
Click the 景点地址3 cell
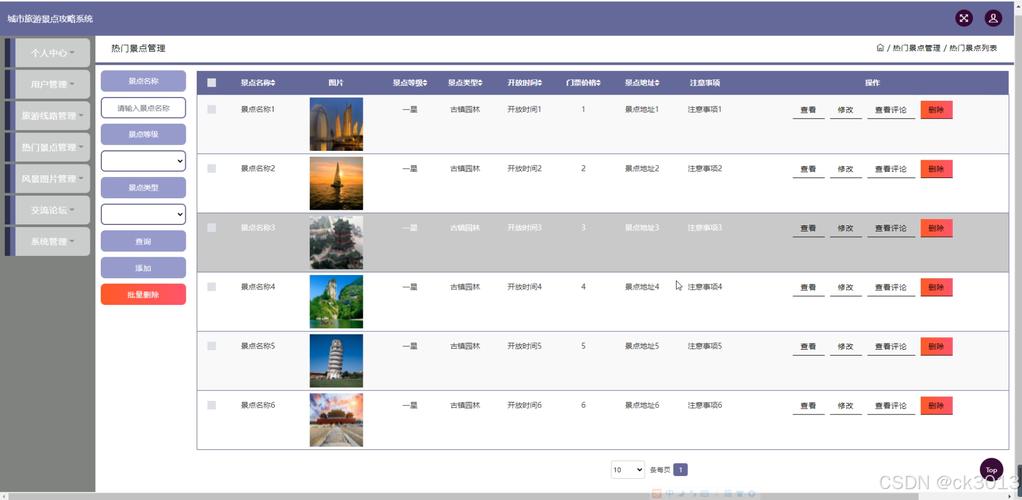point(642,228)
